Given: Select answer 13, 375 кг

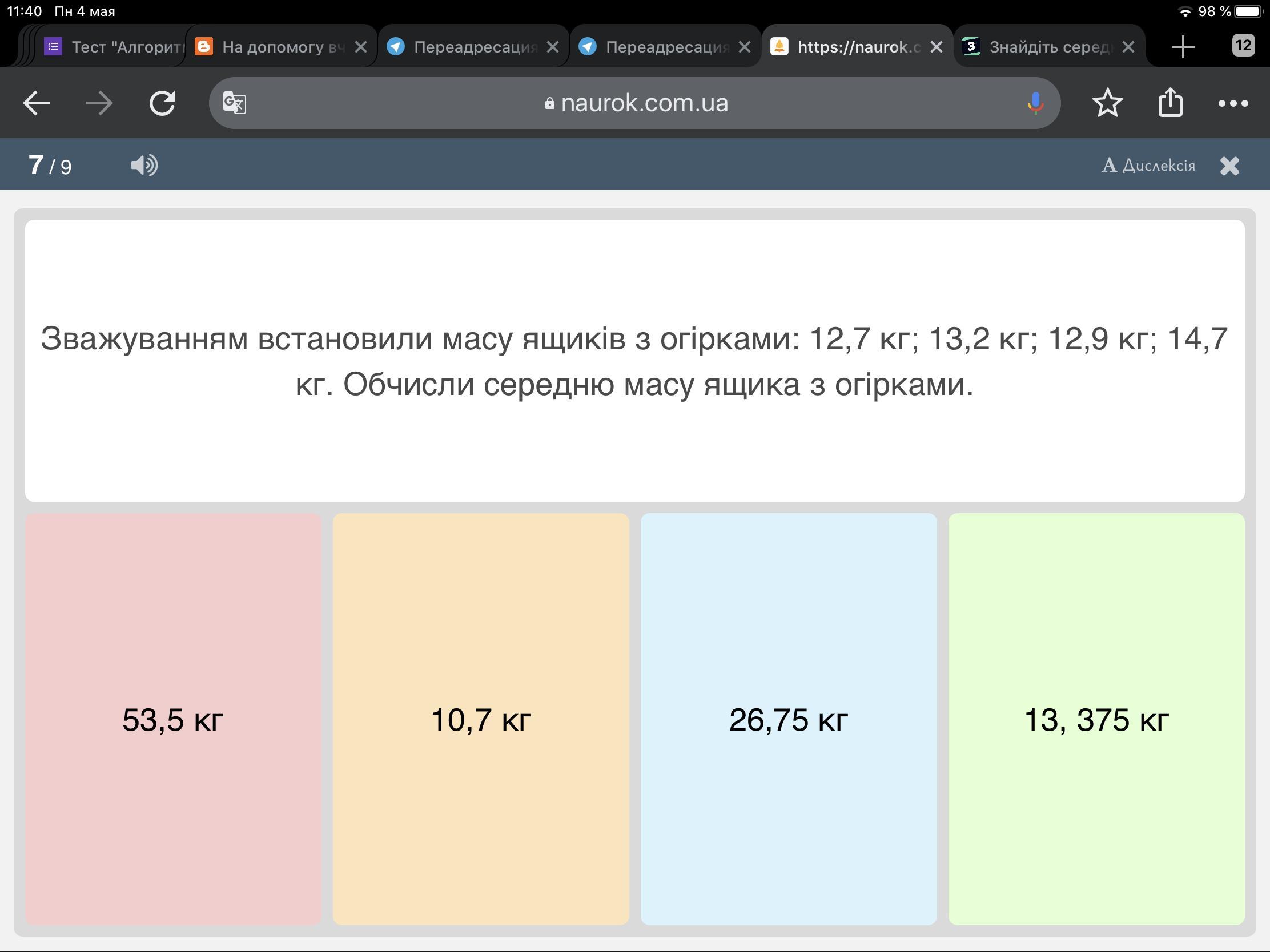Looking at the screenshot, I should [x=1096, y=719].
